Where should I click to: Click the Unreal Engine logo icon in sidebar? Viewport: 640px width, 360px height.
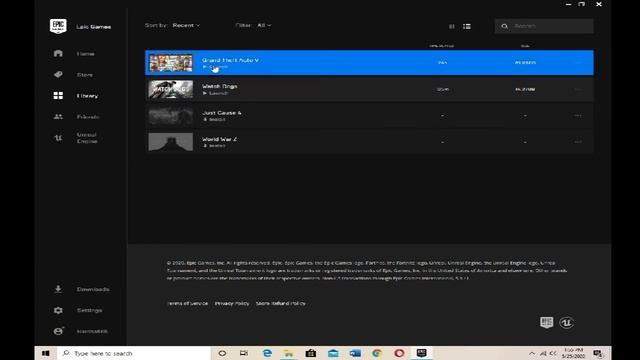58,138
